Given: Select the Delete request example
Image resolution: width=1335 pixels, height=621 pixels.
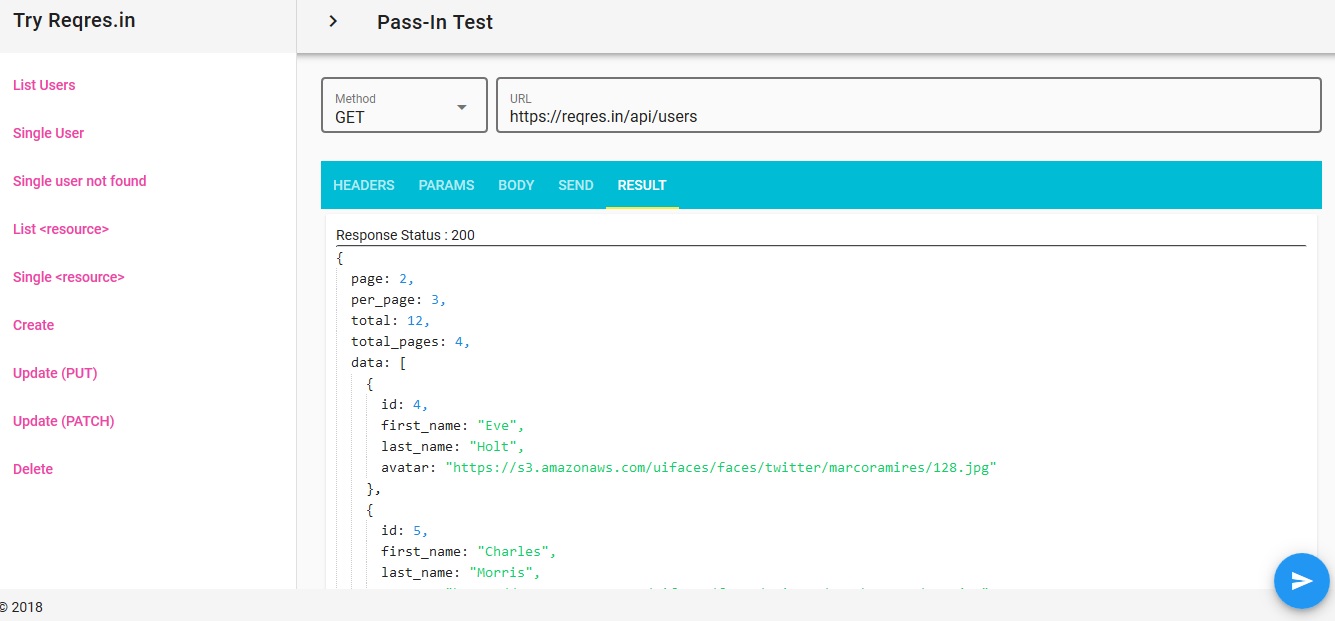Looking at the screenshot, I should [x=33, y=469].
